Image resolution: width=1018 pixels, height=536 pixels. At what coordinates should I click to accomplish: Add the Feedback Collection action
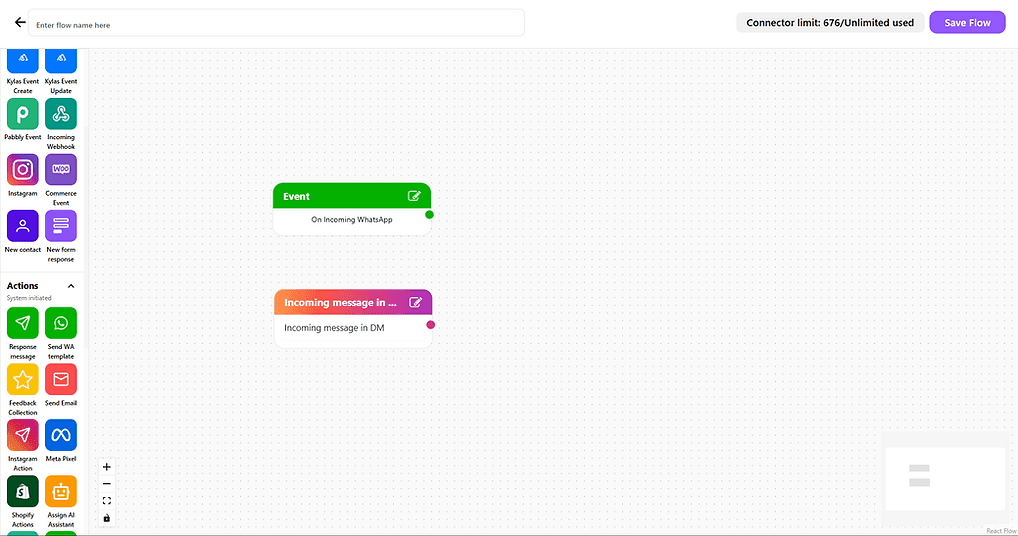point(23,380)
